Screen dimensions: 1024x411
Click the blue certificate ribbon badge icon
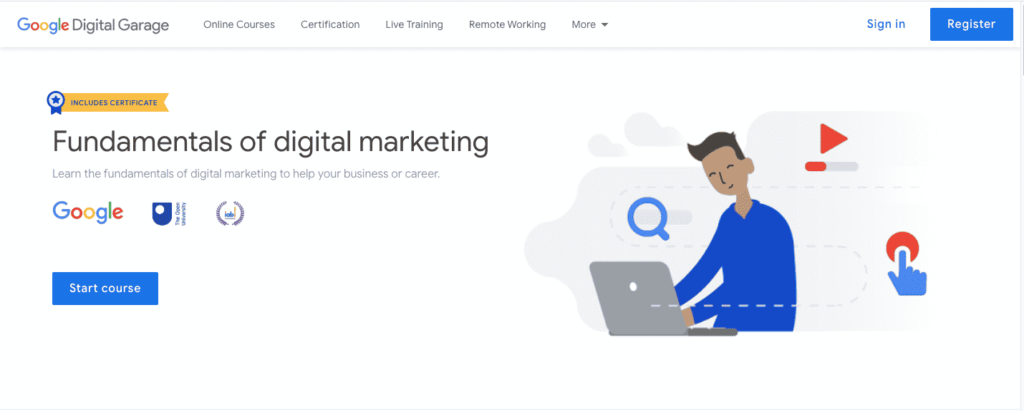(56, 103)
